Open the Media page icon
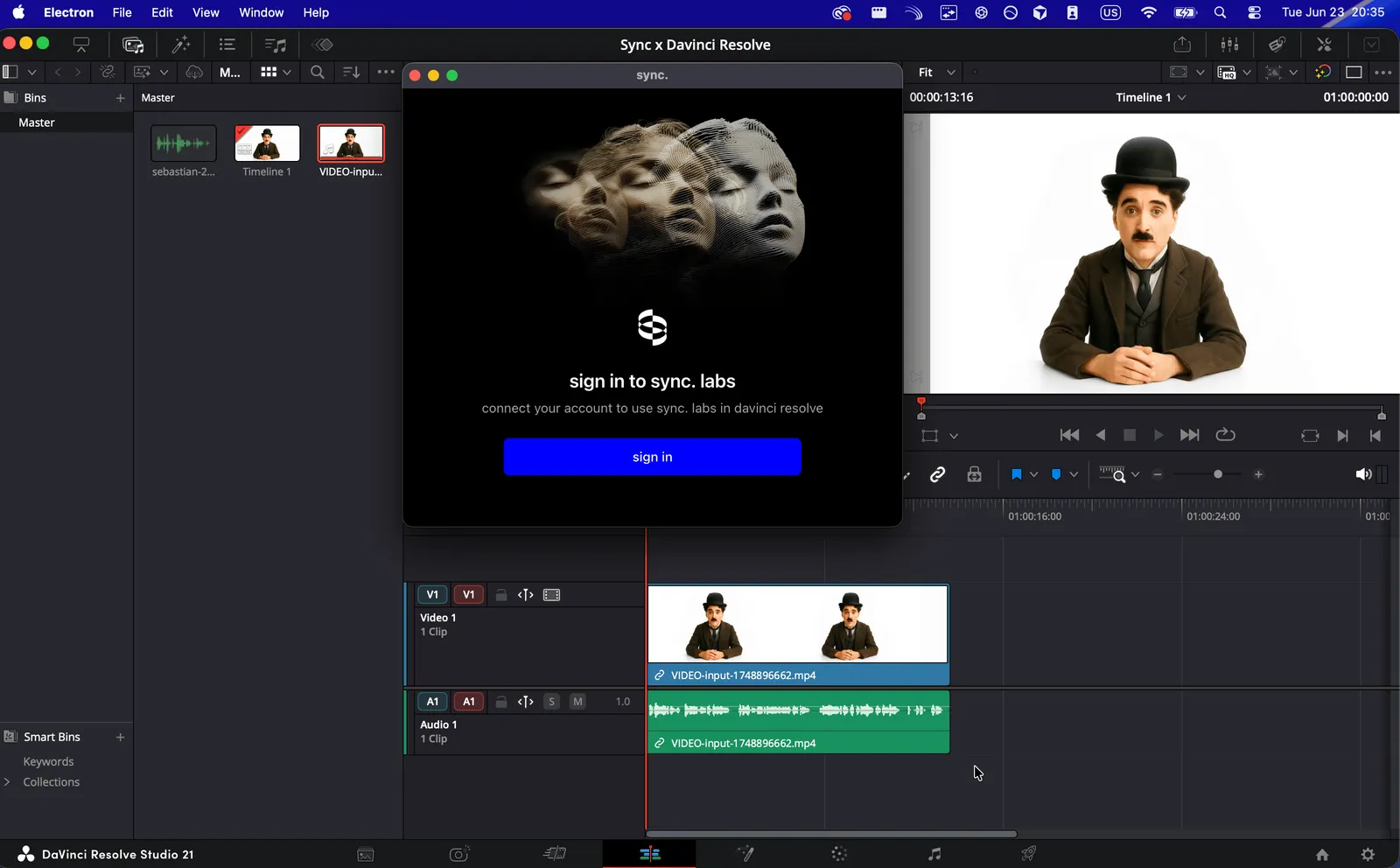1400x868 pixels. [366, 855]
